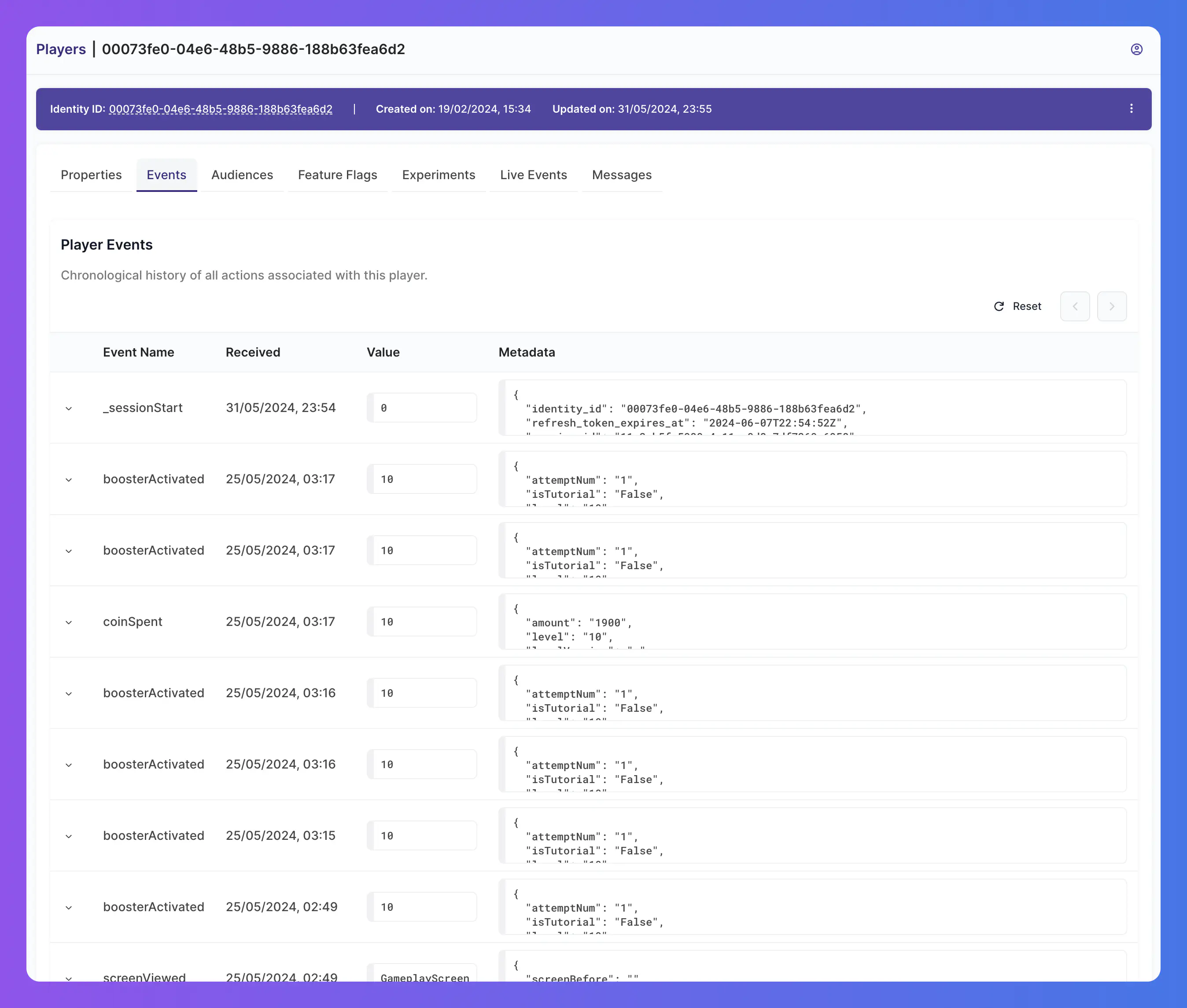Image resolution: width=1187 pixels, height=1008 pixels.
Task: Click the right pagination arrow icon
Action: click(1112, 306)
